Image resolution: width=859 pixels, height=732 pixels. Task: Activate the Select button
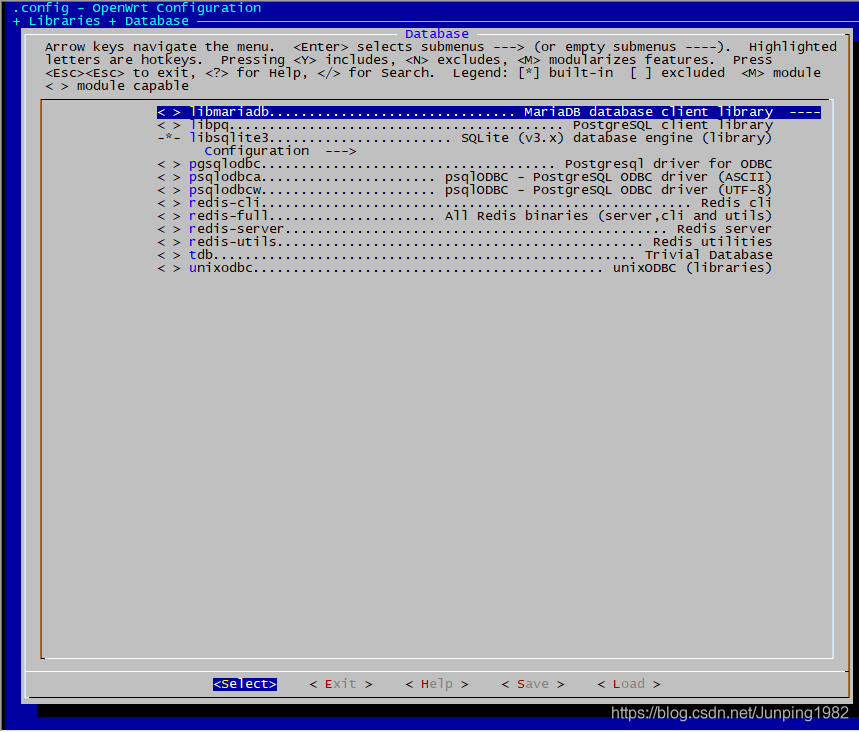245,685
